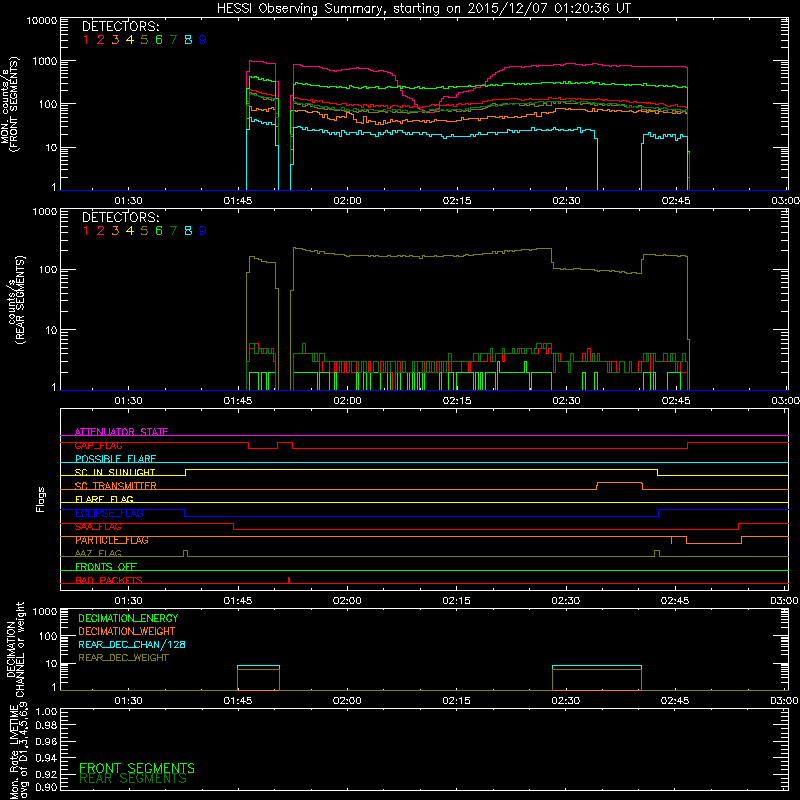Select olive detector 5 in front segments legend
Viewport: 800px width, 800px height.
click(144, 40)
